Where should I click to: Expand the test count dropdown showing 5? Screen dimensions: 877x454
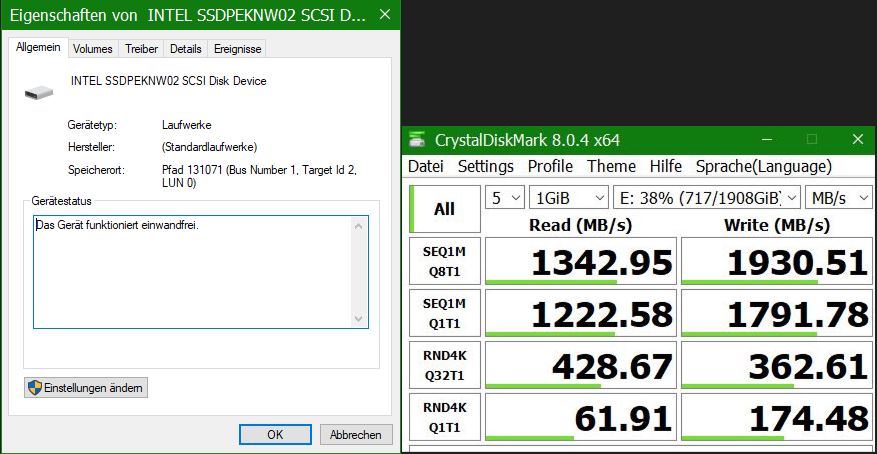click(505, 197)
